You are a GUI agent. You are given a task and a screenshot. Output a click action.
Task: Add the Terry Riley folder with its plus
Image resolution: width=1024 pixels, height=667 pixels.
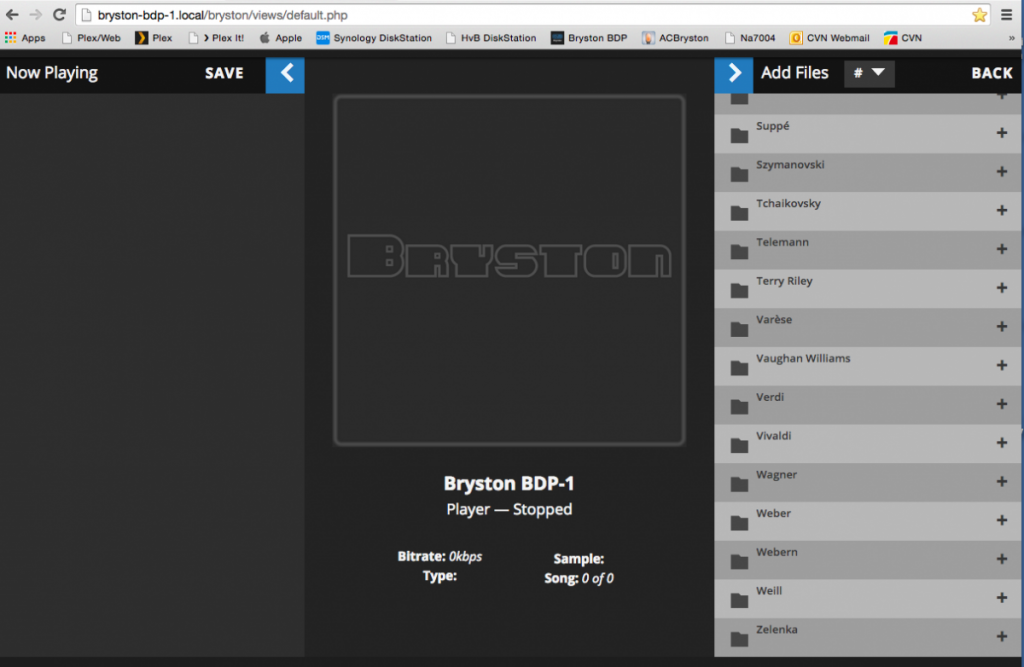tap(1002, 288)
